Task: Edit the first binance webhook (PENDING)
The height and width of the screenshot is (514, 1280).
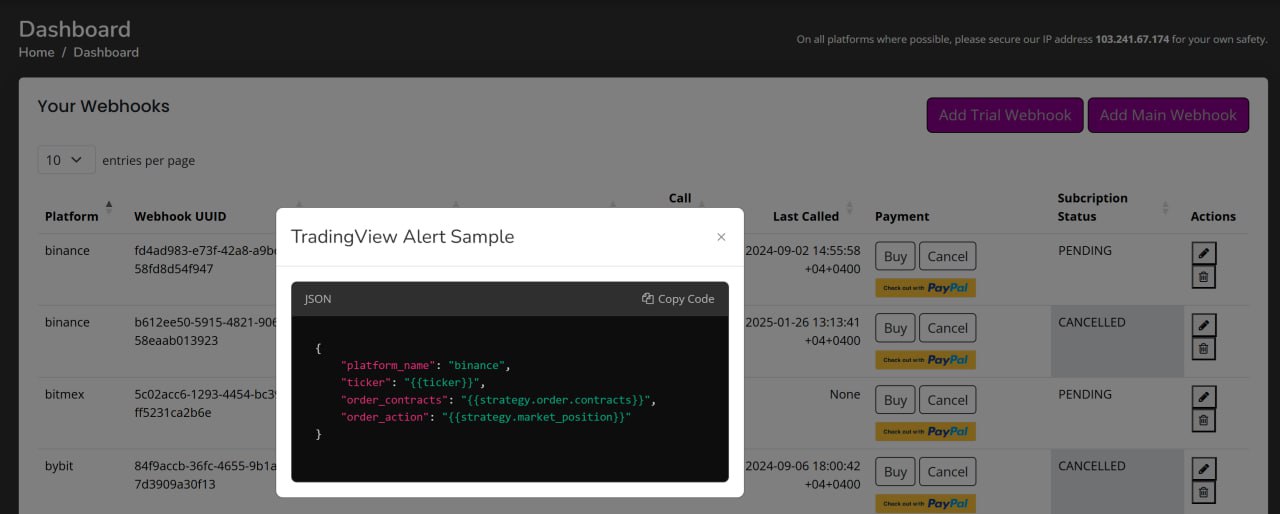Action: pos(1204,253)
